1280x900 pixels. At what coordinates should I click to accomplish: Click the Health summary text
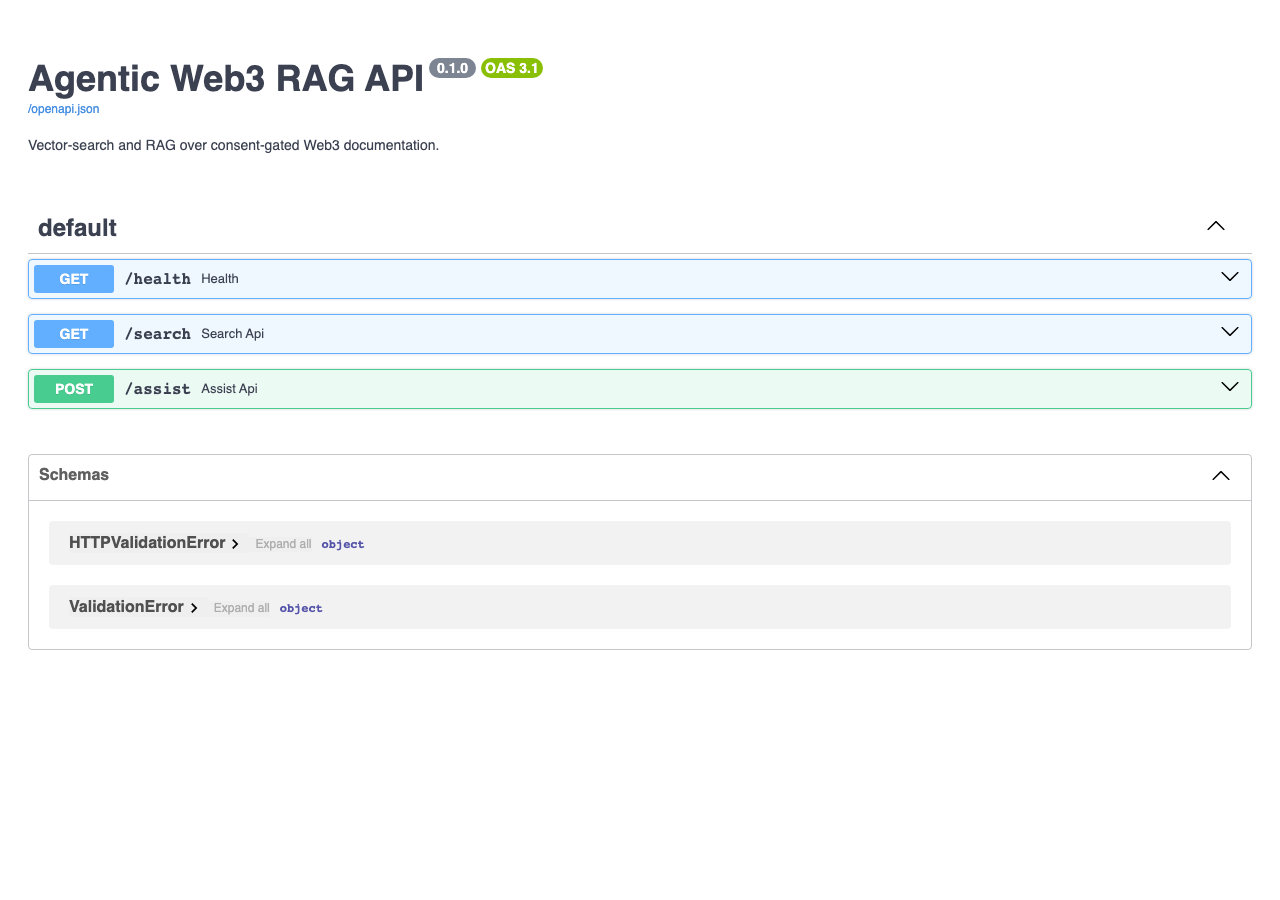pyautogui.click(x=220, y=279)
